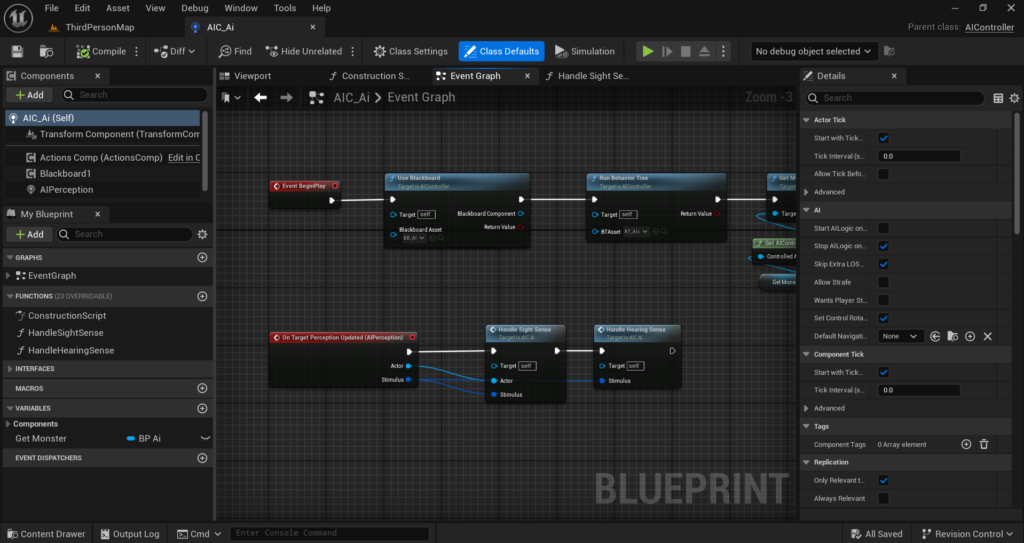Click the Save blueprint icon in toolbar
Image resolution: width=1024 pixels, height=543 pixels.
click(18, 51)
